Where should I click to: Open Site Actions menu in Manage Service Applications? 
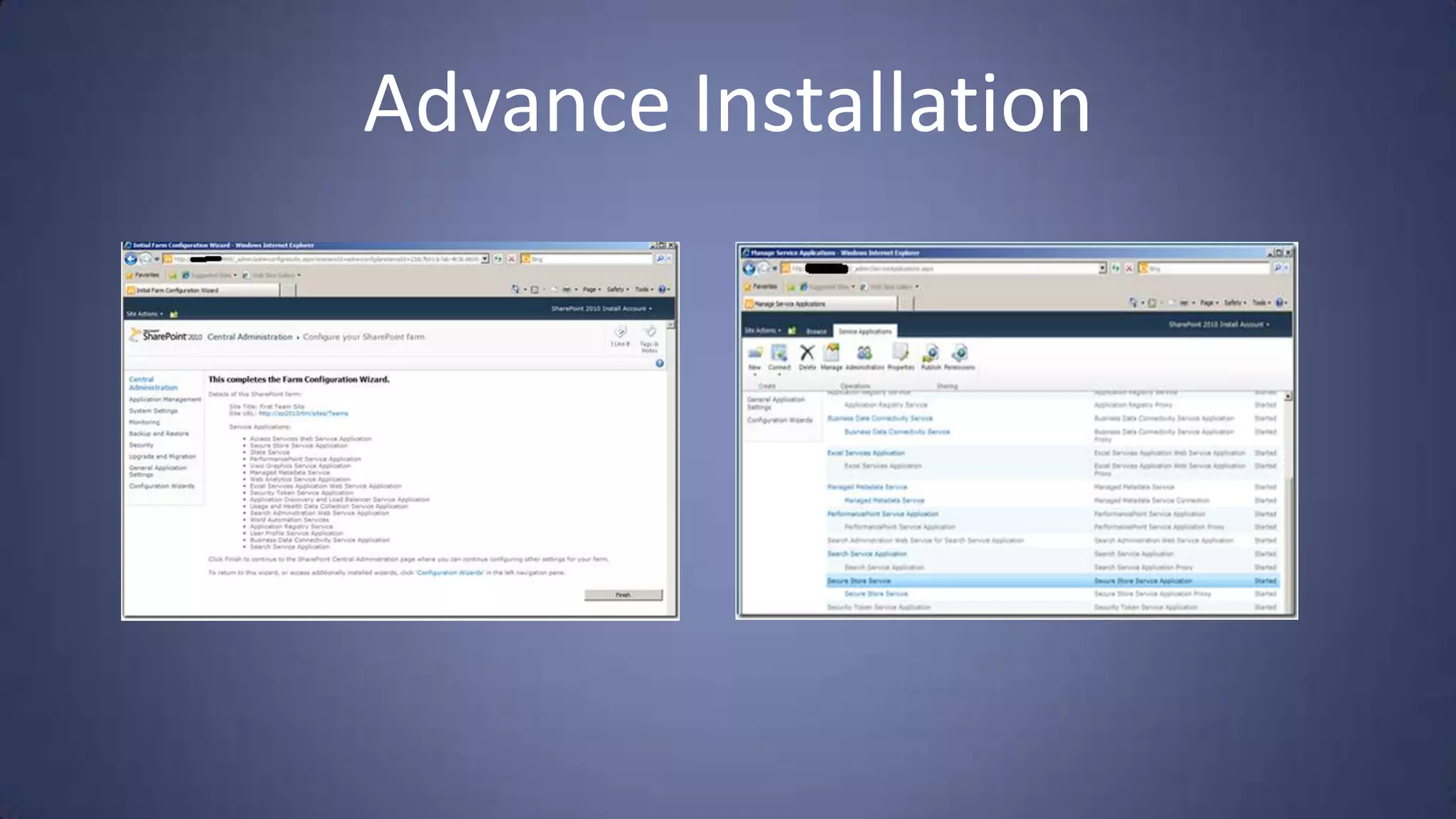762,331
